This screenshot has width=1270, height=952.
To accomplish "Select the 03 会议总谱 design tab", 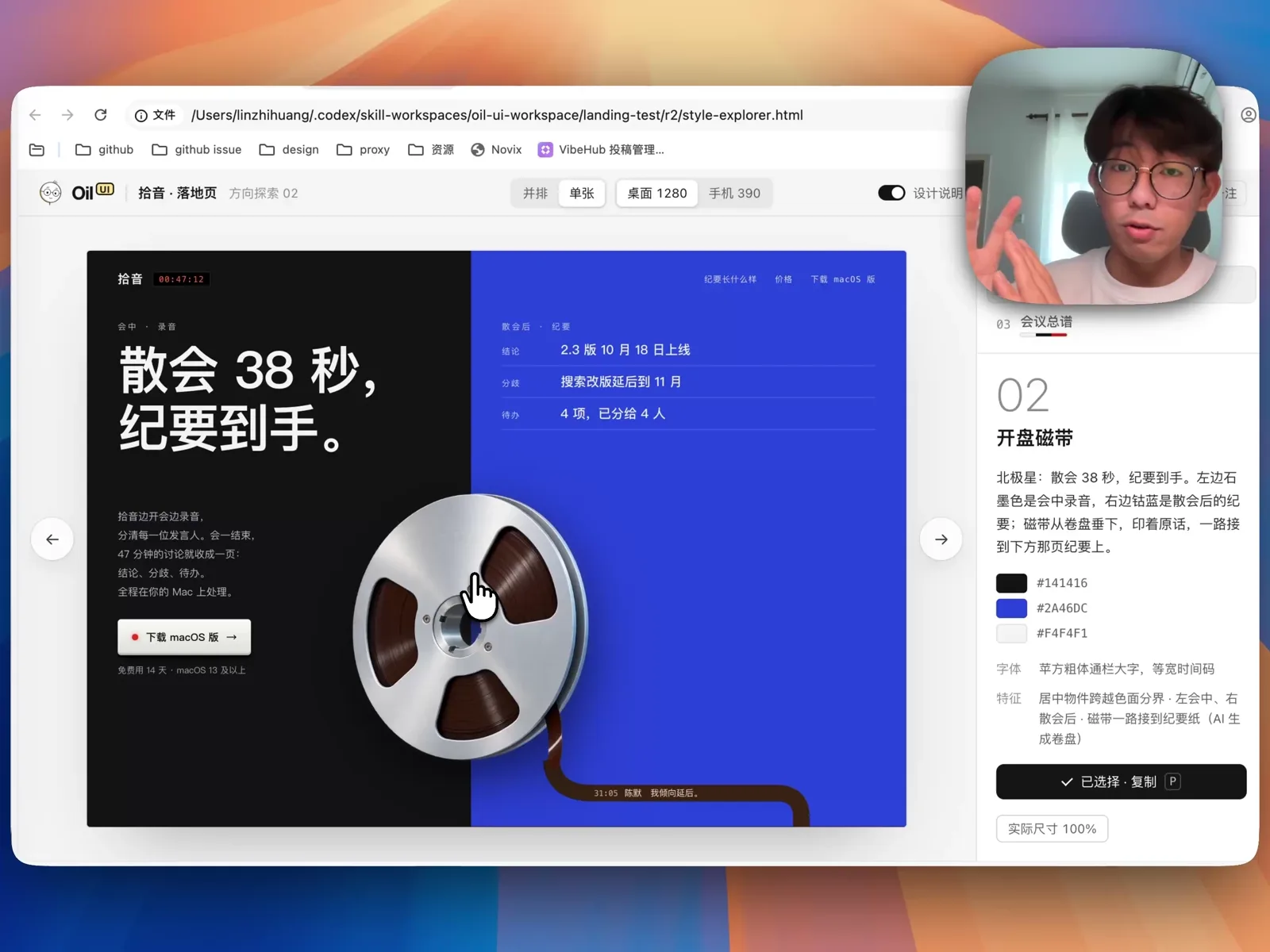I will (1035, 322).
